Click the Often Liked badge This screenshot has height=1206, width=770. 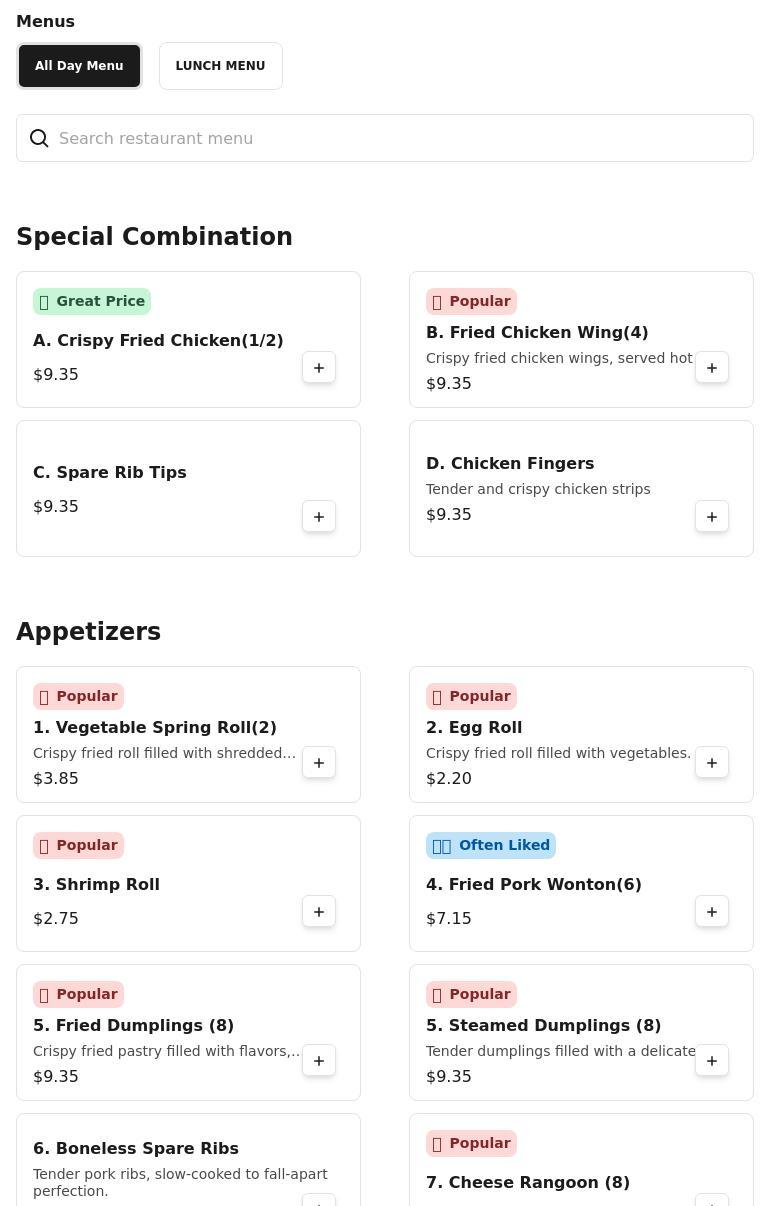coord(491,845)
